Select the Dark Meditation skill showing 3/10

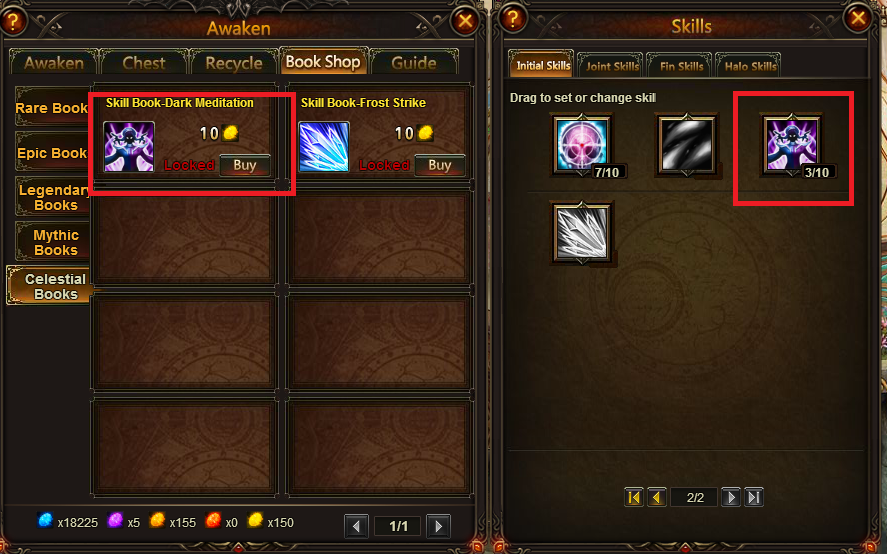[x=791, y=144]
